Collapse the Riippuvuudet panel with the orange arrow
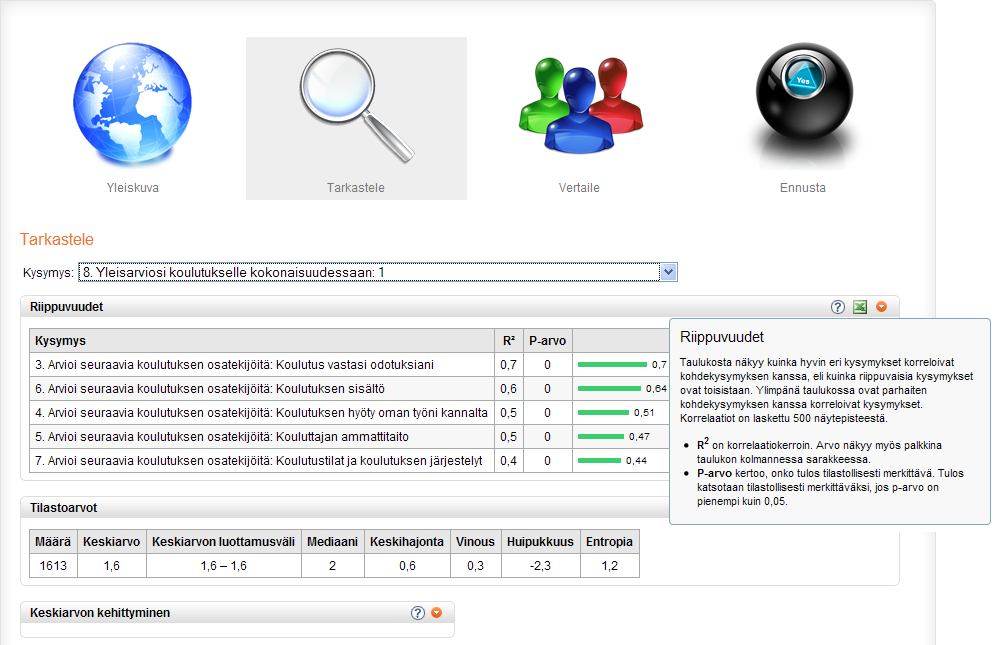This screenshot has height=645, width=995. click(x=881, y=307)
